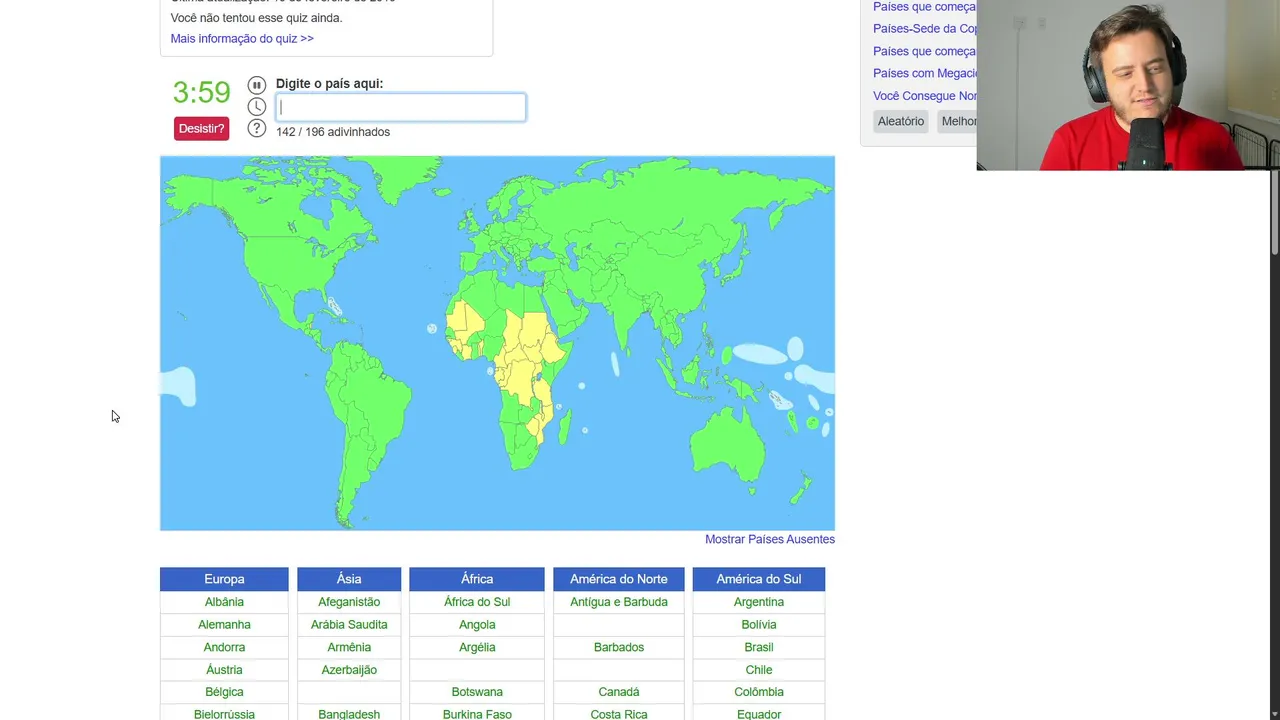This screenshot has height=720, width=1280.
Task: Open the Países-Sede da Copa link
Action: [925, 29]
